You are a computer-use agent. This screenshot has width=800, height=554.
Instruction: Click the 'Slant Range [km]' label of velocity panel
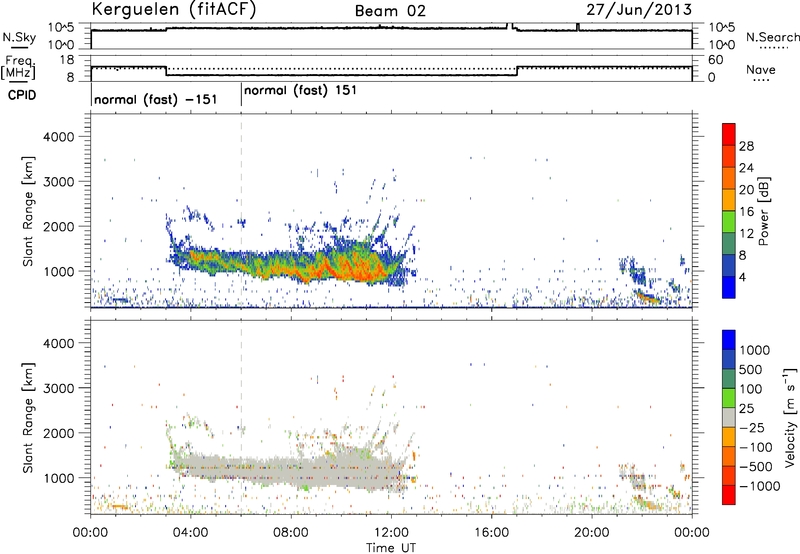(x=28, y=417)
